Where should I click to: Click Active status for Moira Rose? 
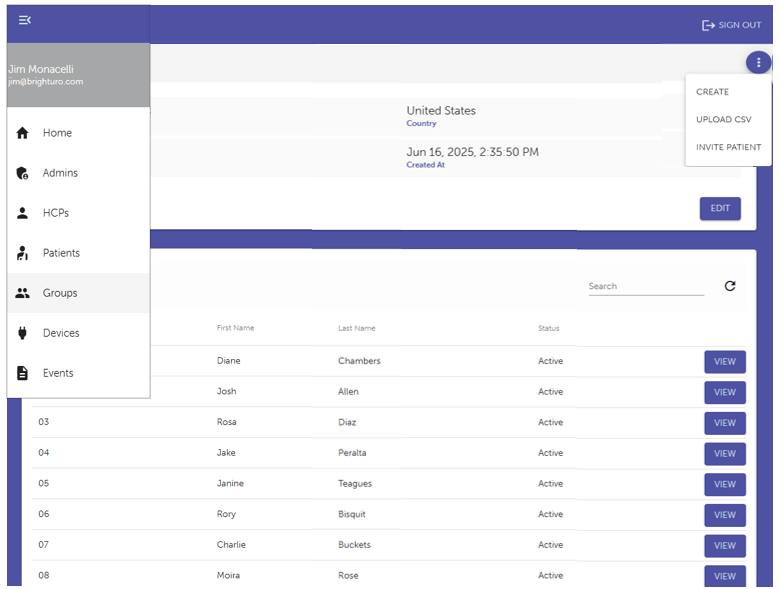(x=550, y=576)
